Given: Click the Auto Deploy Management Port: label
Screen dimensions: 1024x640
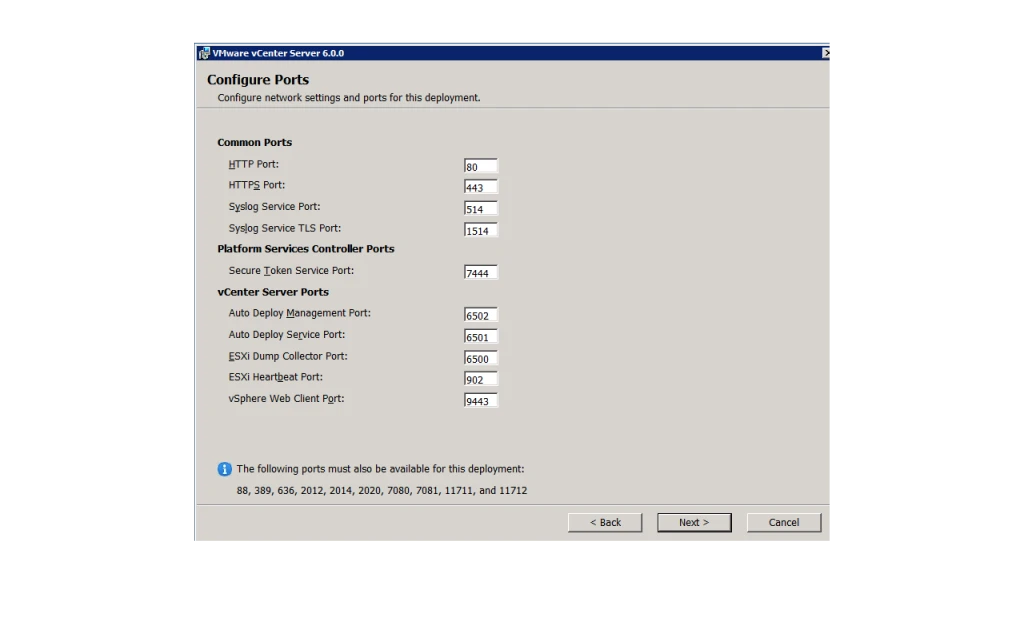Looking at the screenshot, I should click(300, 313).
